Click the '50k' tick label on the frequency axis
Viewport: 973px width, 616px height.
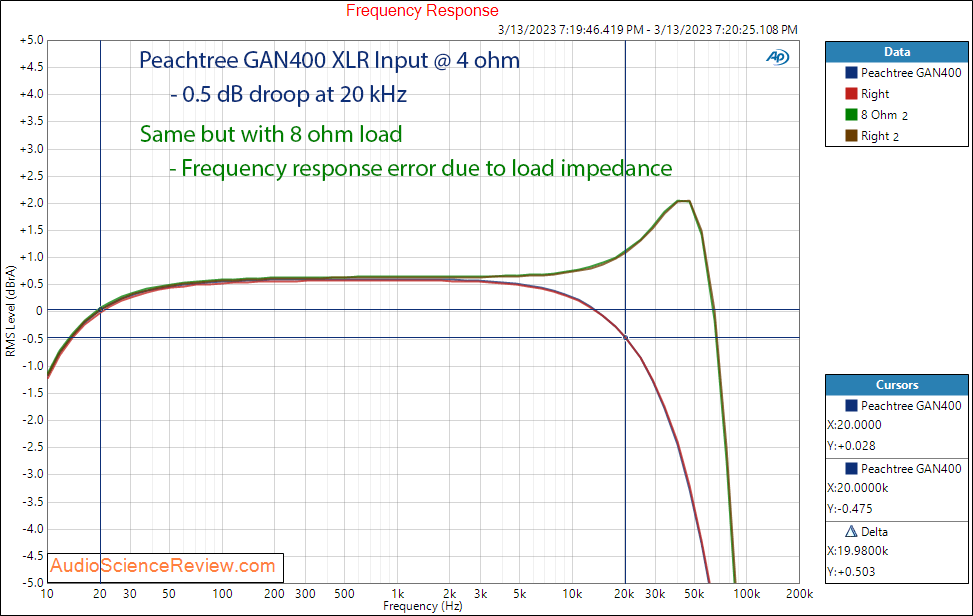694,594
